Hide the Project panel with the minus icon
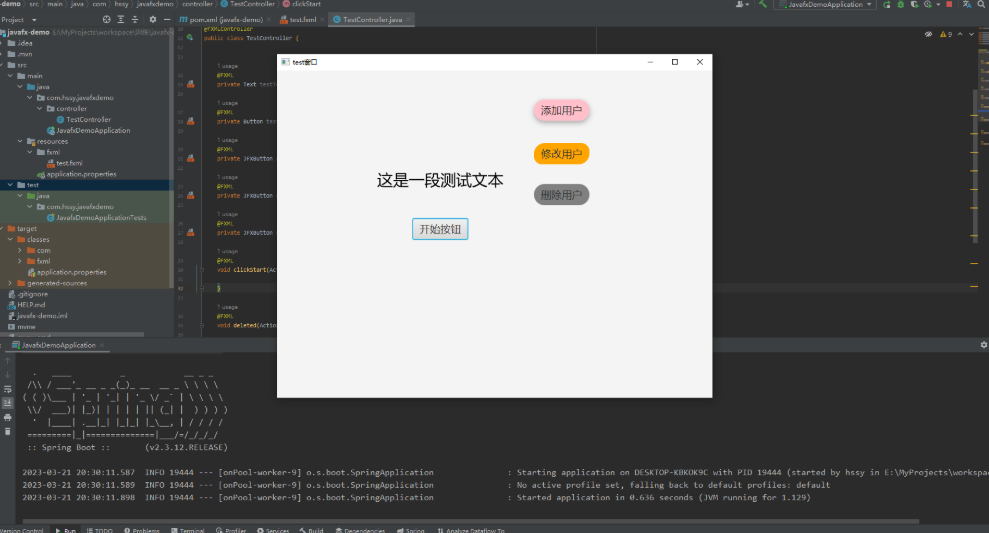 coord(167,20)
